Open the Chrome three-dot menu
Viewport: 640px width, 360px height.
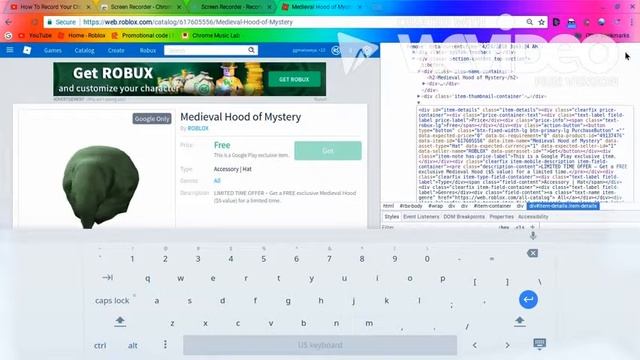tap(632, 22)
